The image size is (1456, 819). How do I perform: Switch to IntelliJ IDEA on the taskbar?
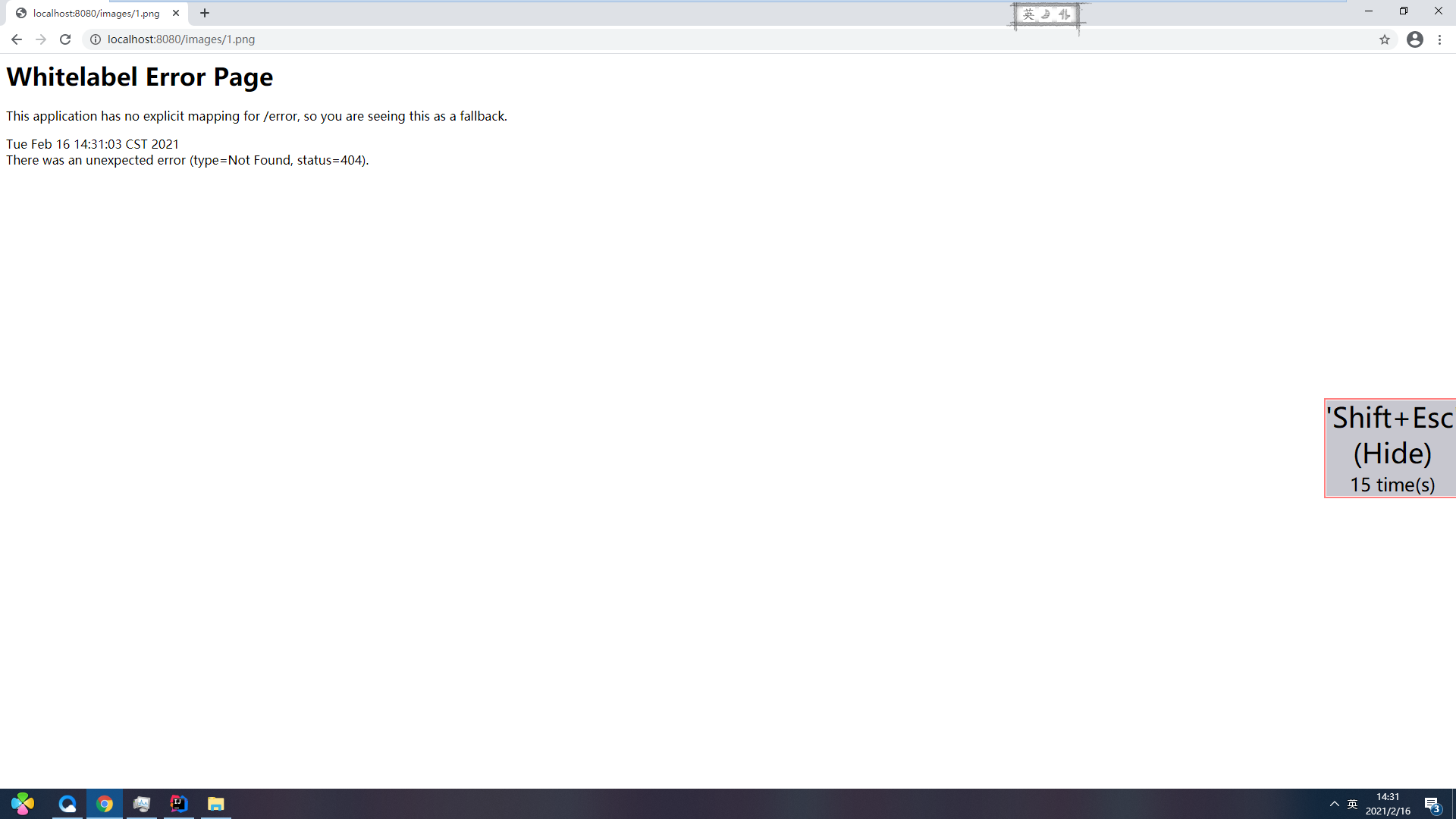pyautogui.click(x=179, y=804)
